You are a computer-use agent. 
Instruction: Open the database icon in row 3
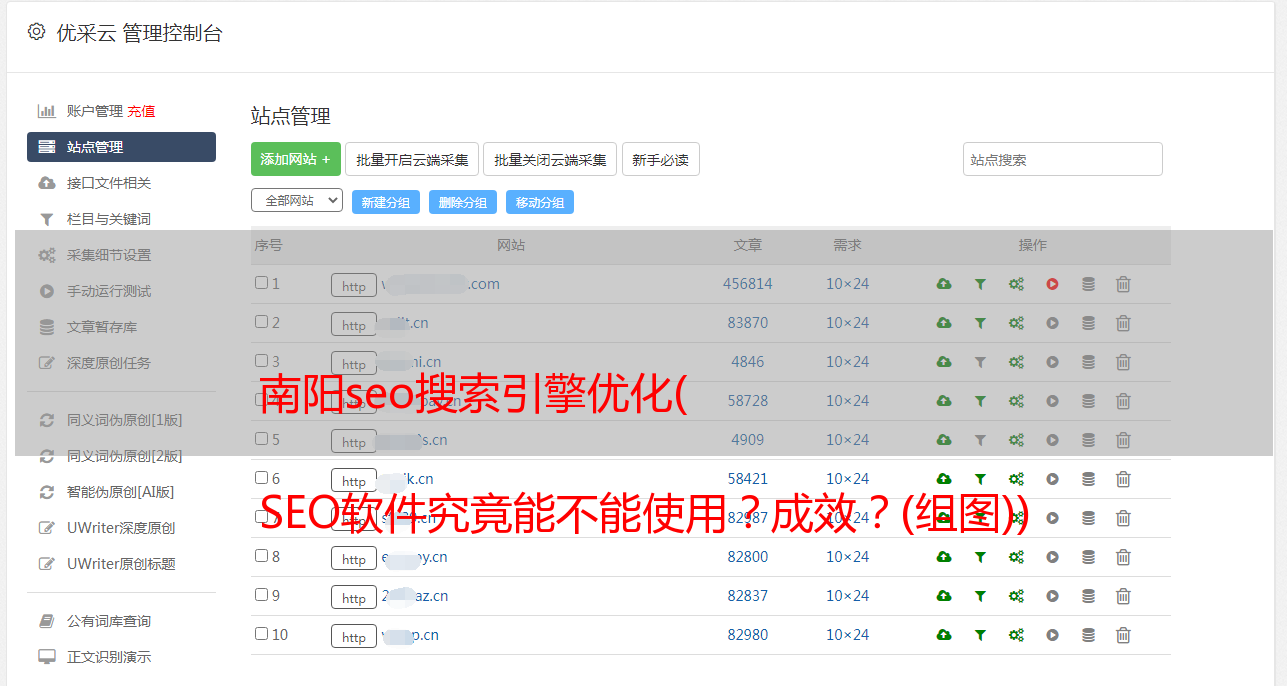pyautogui.click(x=1088, y=362)
